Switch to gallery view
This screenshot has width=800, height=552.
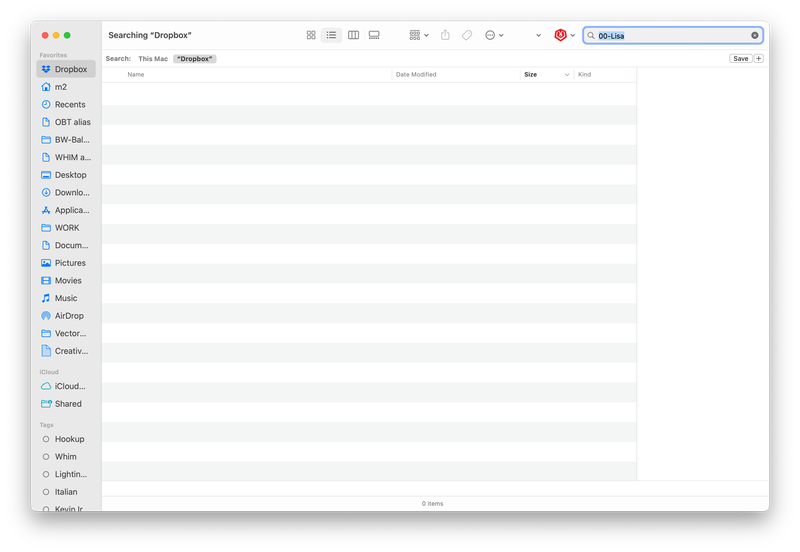click(374, 35)
